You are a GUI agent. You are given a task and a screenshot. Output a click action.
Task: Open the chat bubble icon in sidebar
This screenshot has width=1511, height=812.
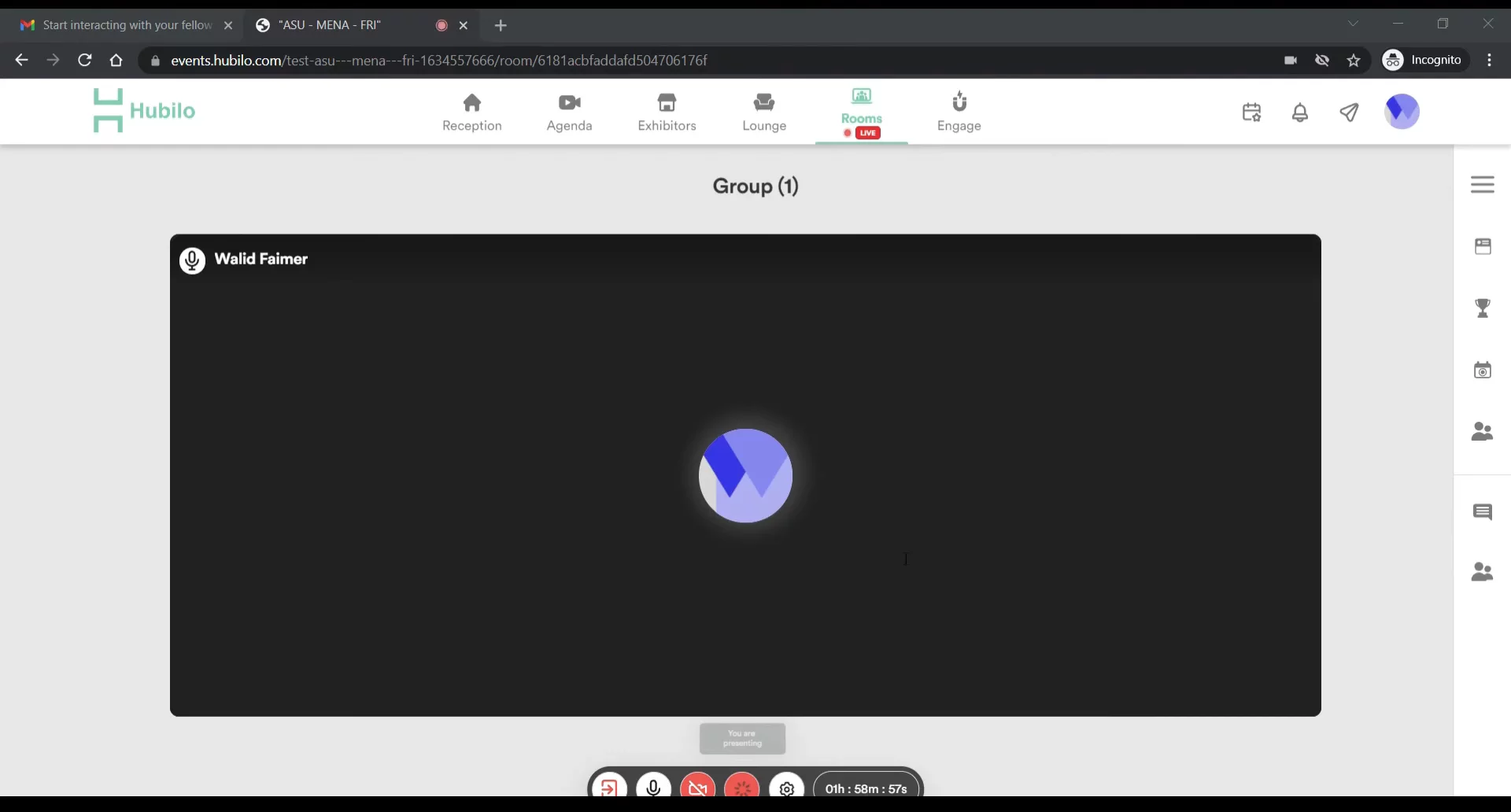click(x=1482, y=512)
